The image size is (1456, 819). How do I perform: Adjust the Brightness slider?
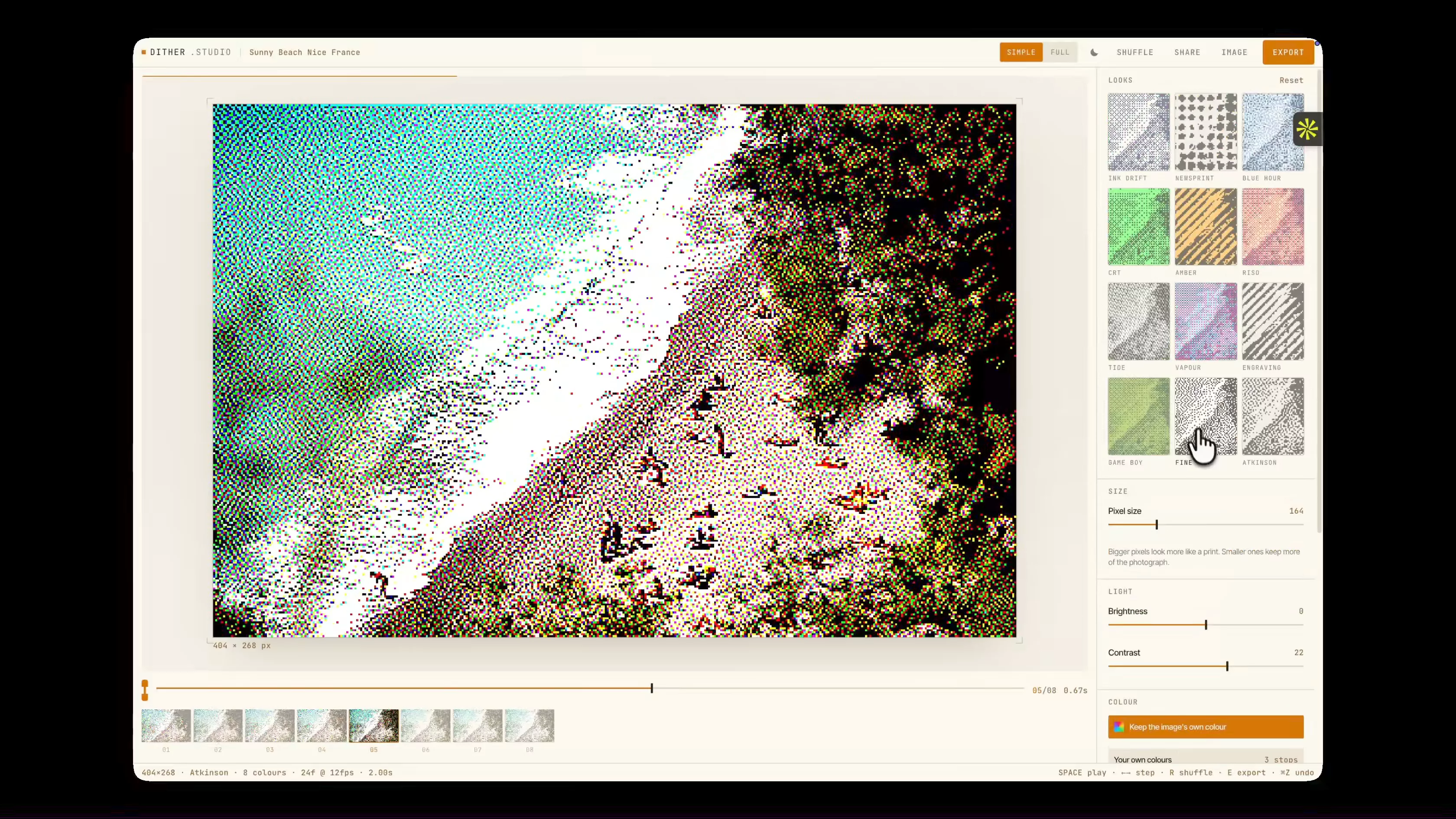pyautogui.click(x=1206, y=624)
